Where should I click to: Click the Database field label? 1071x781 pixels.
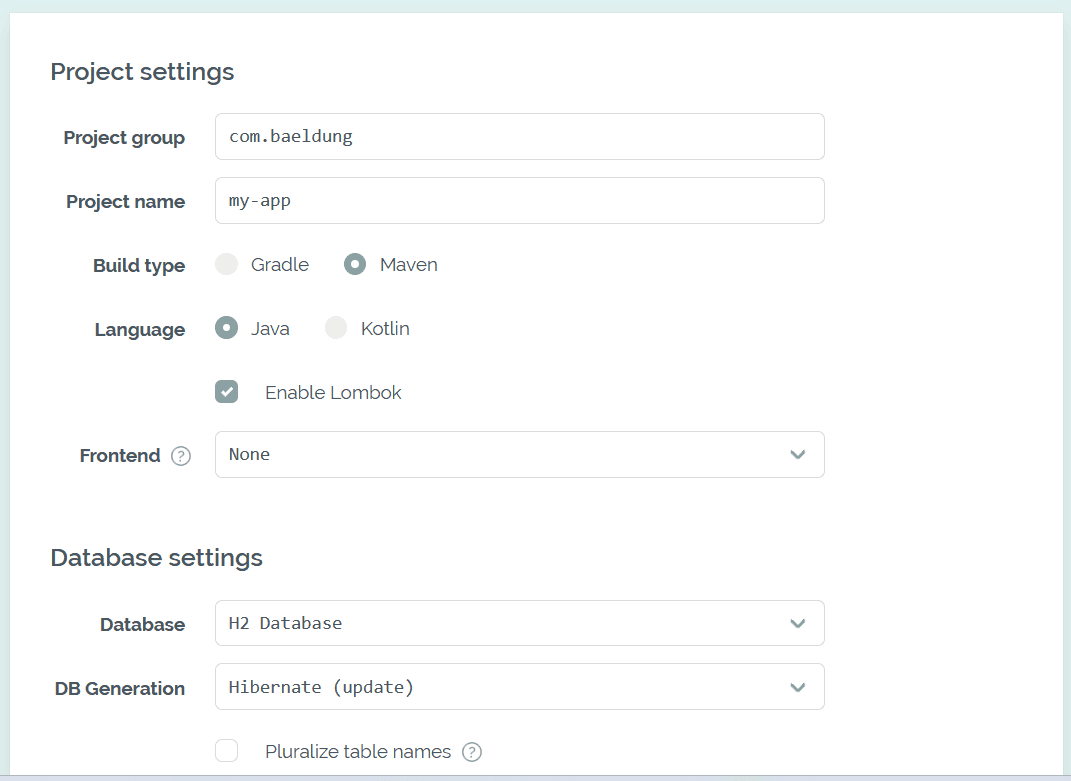point(143,625)
